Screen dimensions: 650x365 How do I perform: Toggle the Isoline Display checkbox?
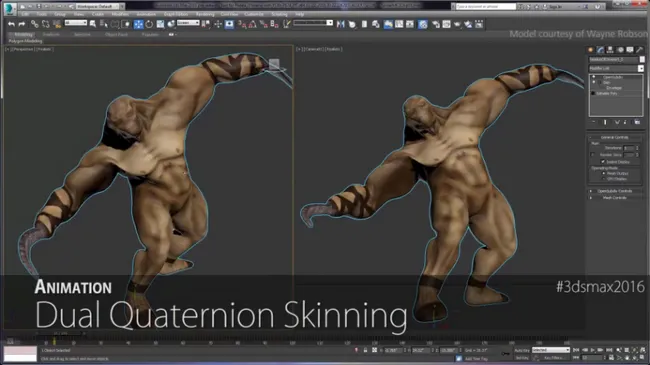click(x=603, y=162)
